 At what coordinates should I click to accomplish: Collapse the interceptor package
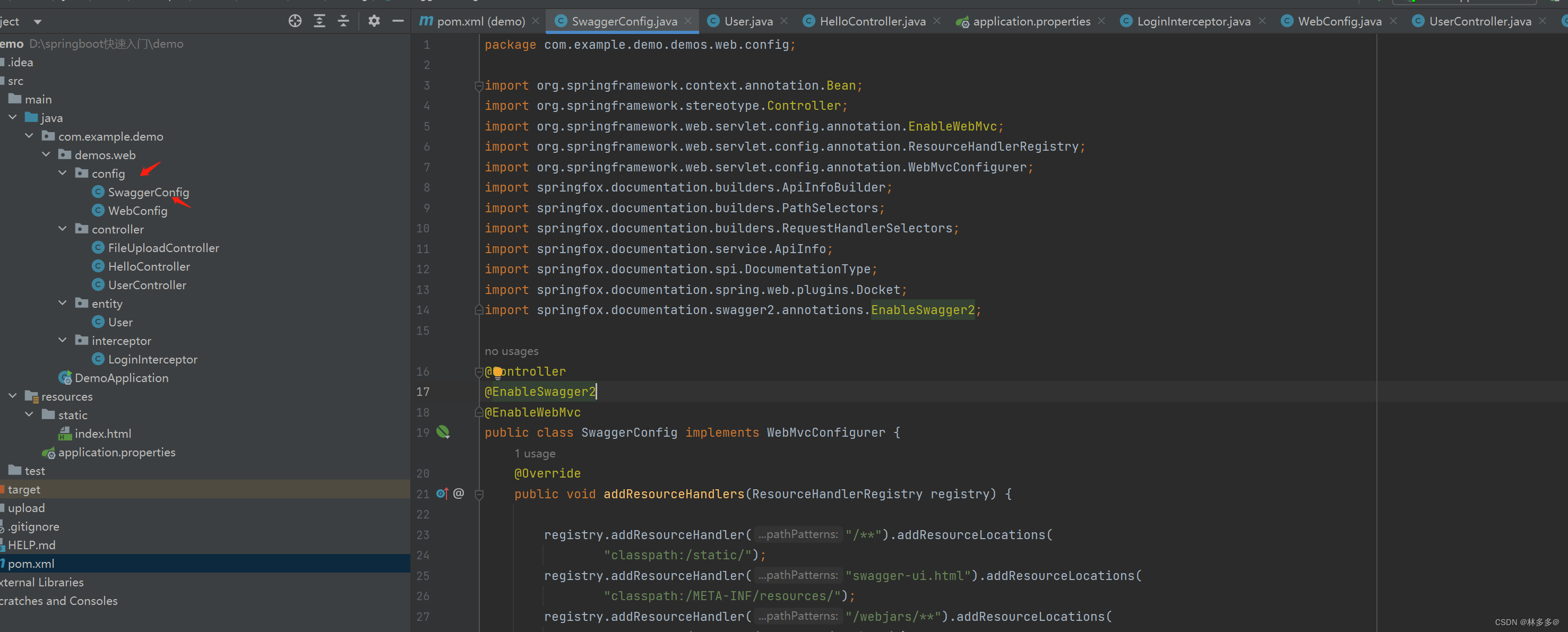(x=63, y=340)
